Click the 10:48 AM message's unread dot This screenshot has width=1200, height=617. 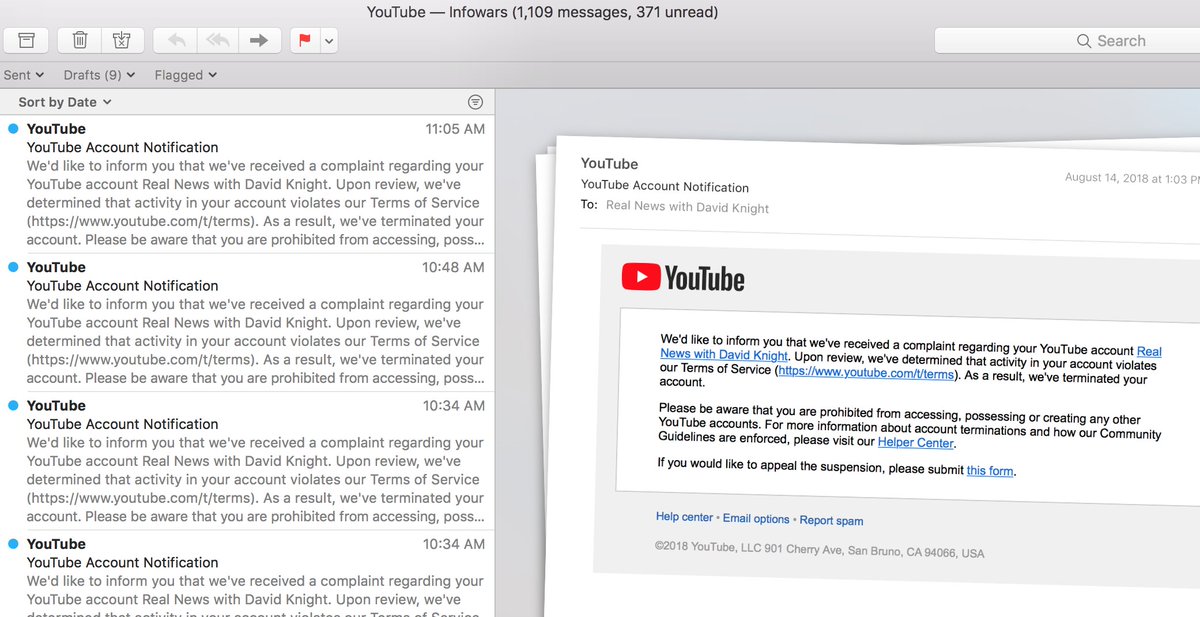[x=13, y=267]
